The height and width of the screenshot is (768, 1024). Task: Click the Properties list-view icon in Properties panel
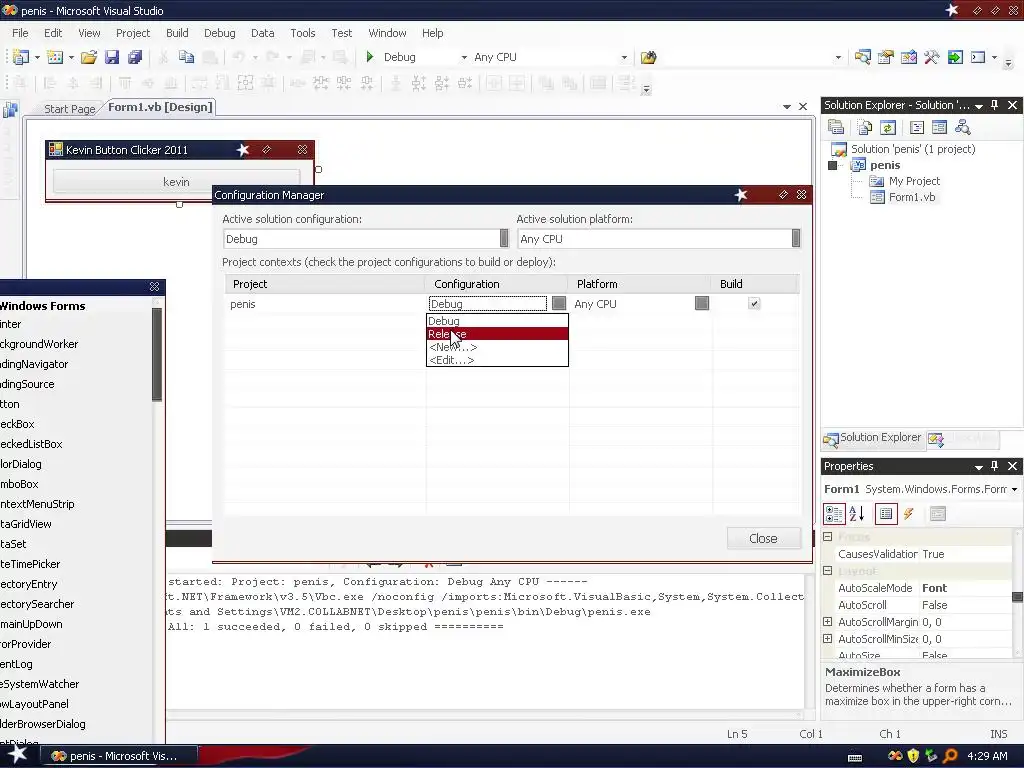coord(886,514)
